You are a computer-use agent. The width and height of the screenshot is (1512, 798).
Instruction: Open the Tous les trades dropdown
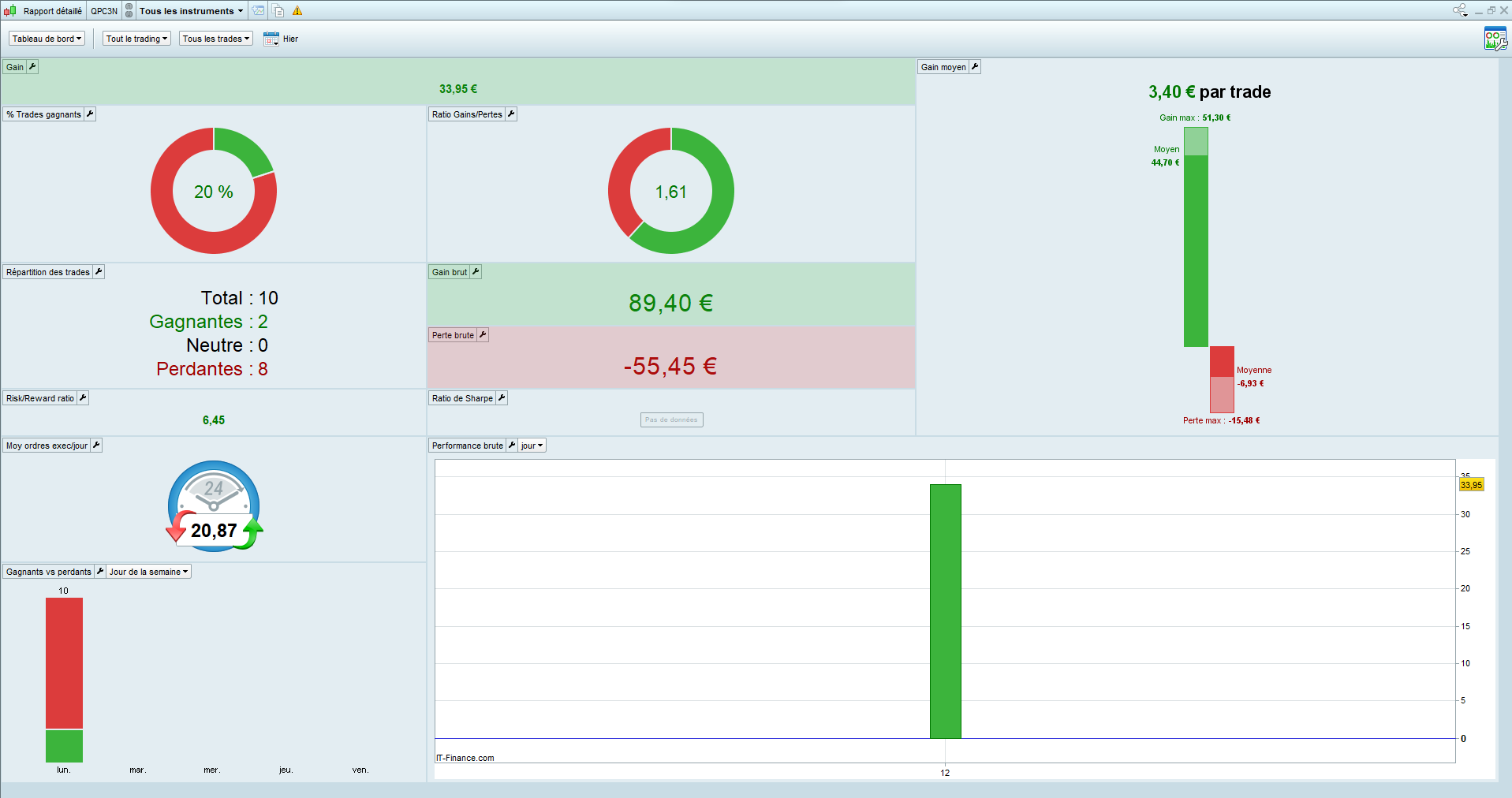(x=216, y=39)
